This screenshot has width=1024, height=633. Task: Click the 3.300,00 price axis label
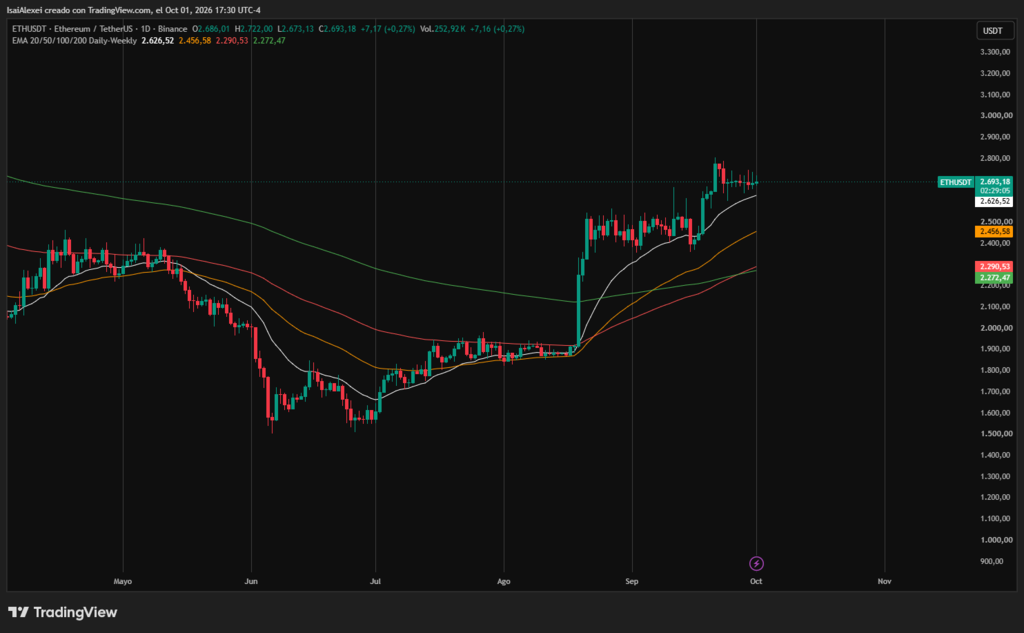995,52
